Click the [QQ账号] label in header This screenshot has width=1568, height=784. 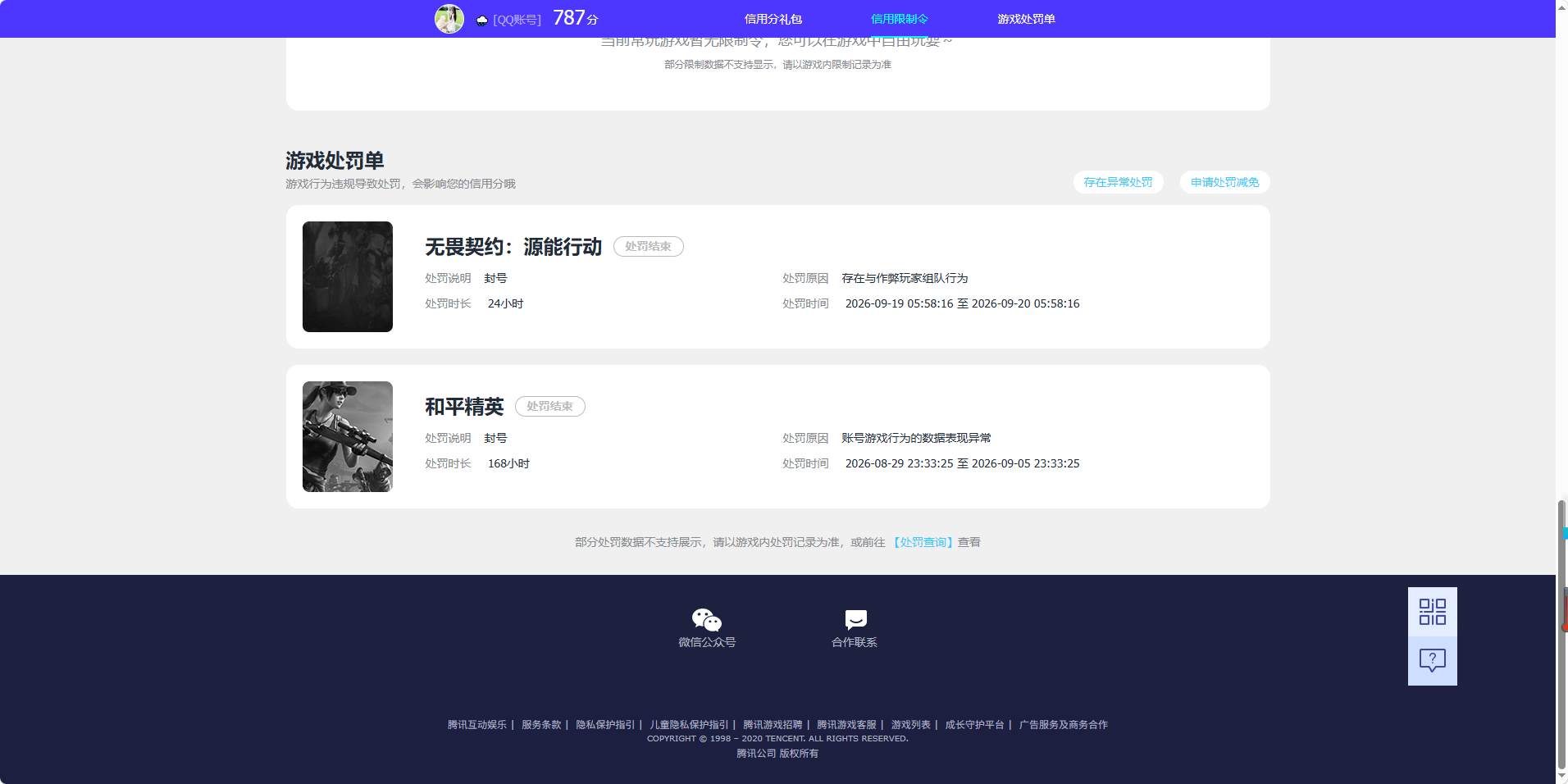pos(517,20)
